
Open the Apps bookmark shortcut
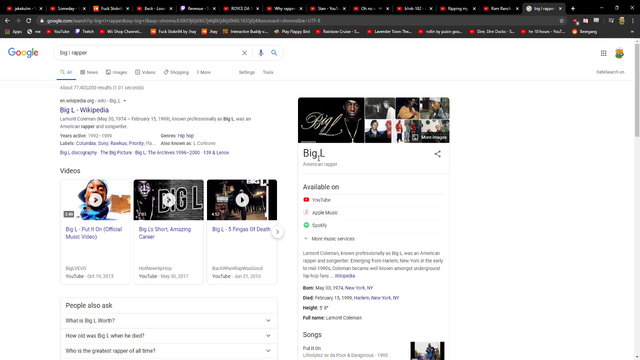(13, 31)
